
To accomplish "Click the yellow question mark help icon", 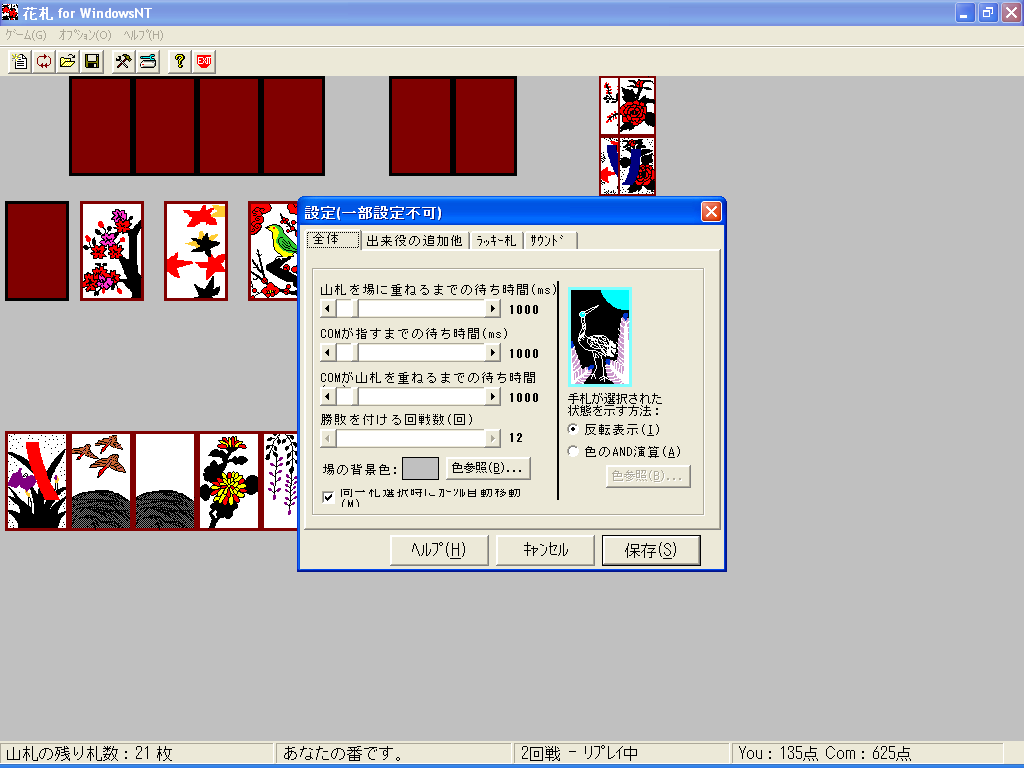I will tap(180, 61).
